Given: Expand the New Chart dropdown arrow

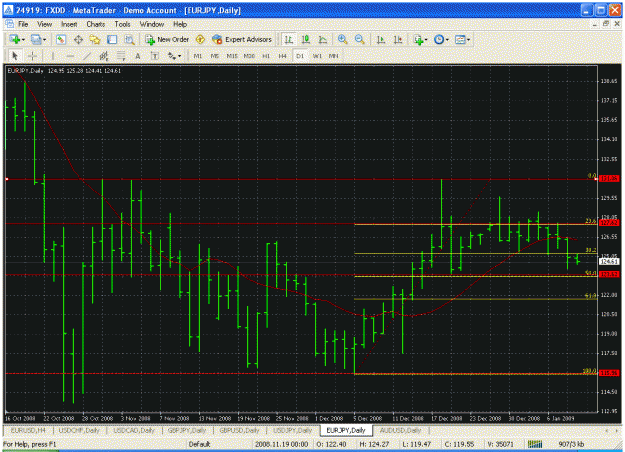Looking at the screenshot, I should tap(24, 40).
